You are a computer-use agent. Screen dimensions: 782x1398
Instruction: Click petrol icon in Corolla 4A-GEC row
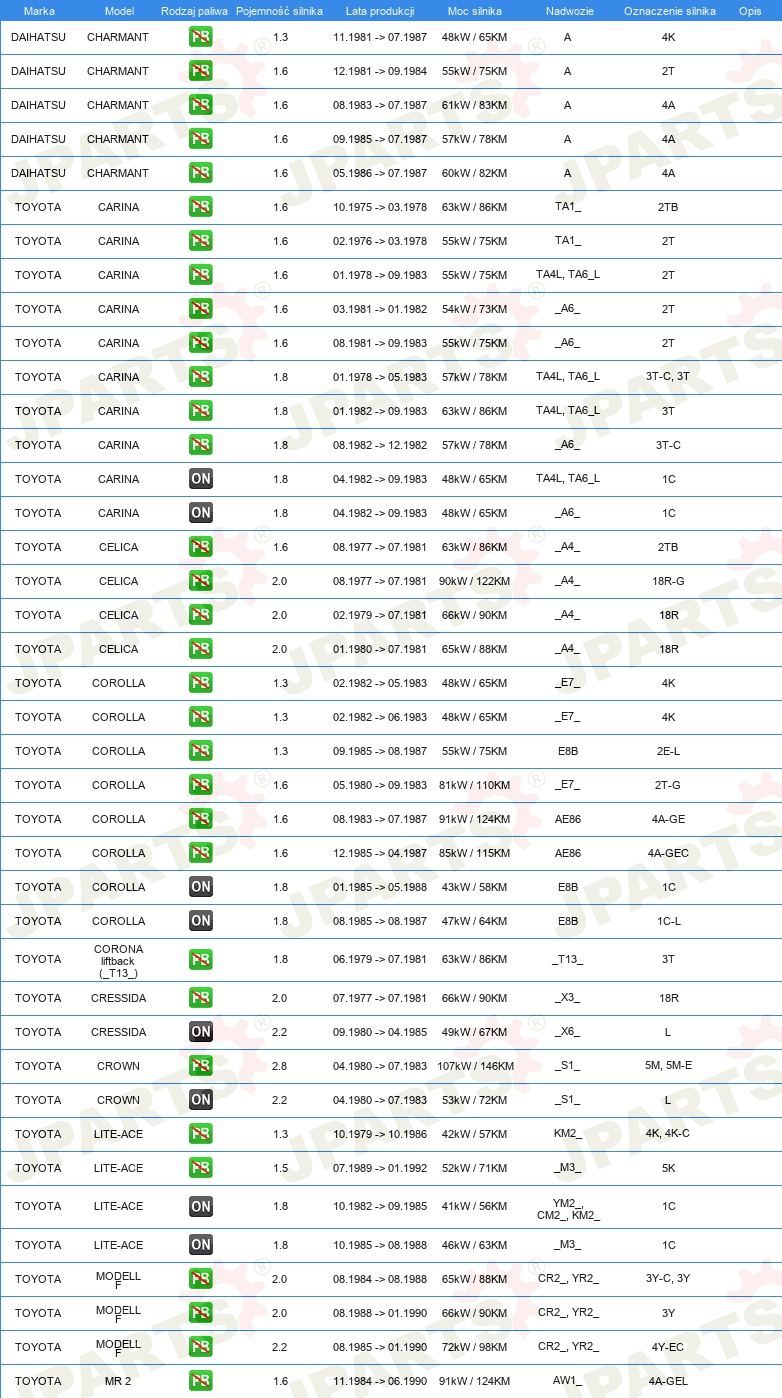tap(201, 853)
